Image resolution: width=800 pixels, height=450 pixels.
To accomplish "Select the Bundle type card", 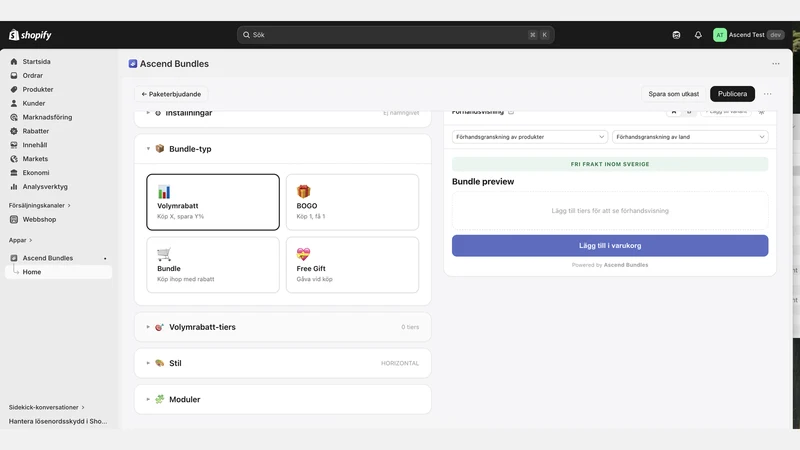I will tap(213, 265).
